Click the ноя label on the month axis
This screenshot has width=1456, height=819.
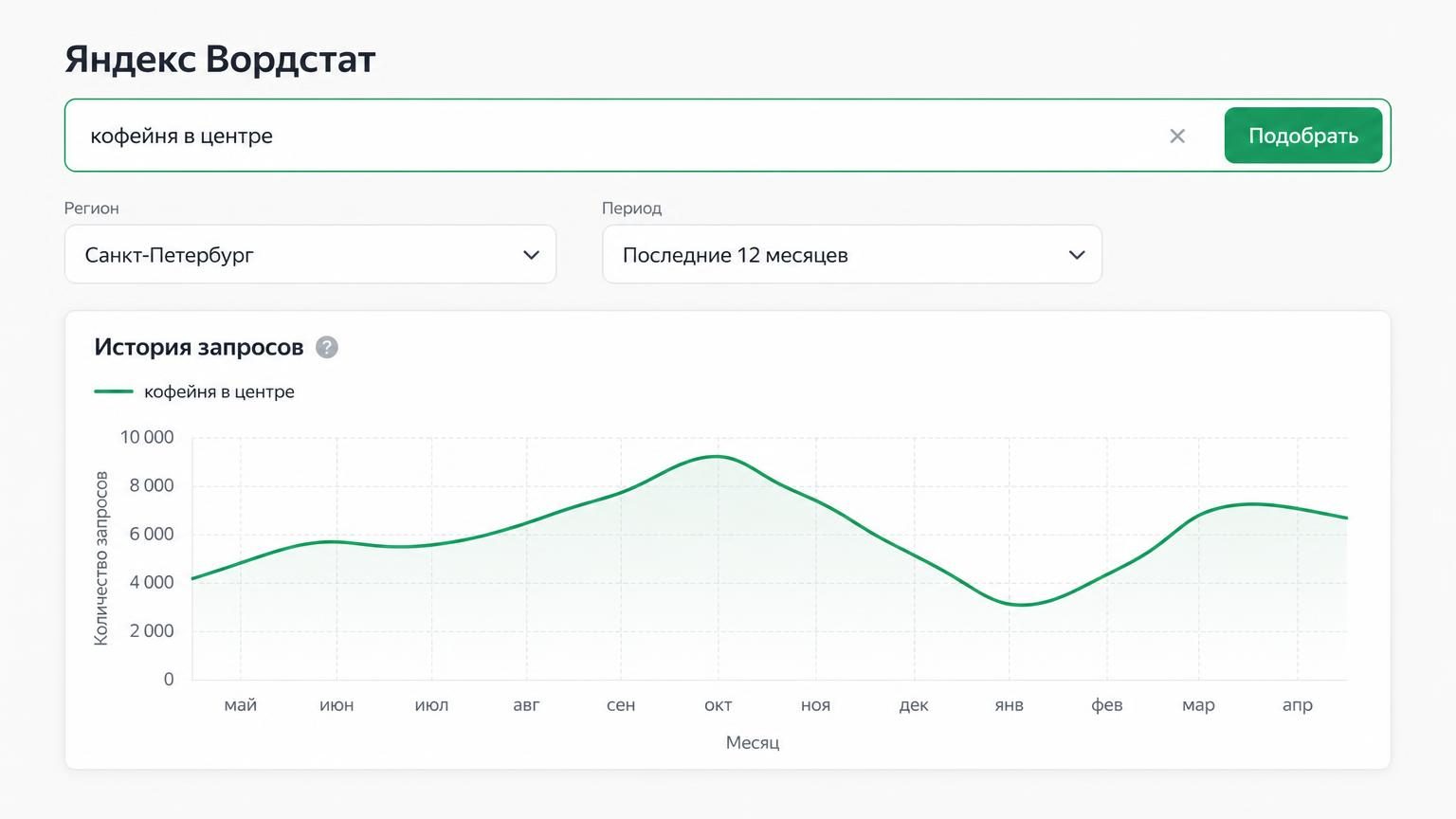click(815, 705)
